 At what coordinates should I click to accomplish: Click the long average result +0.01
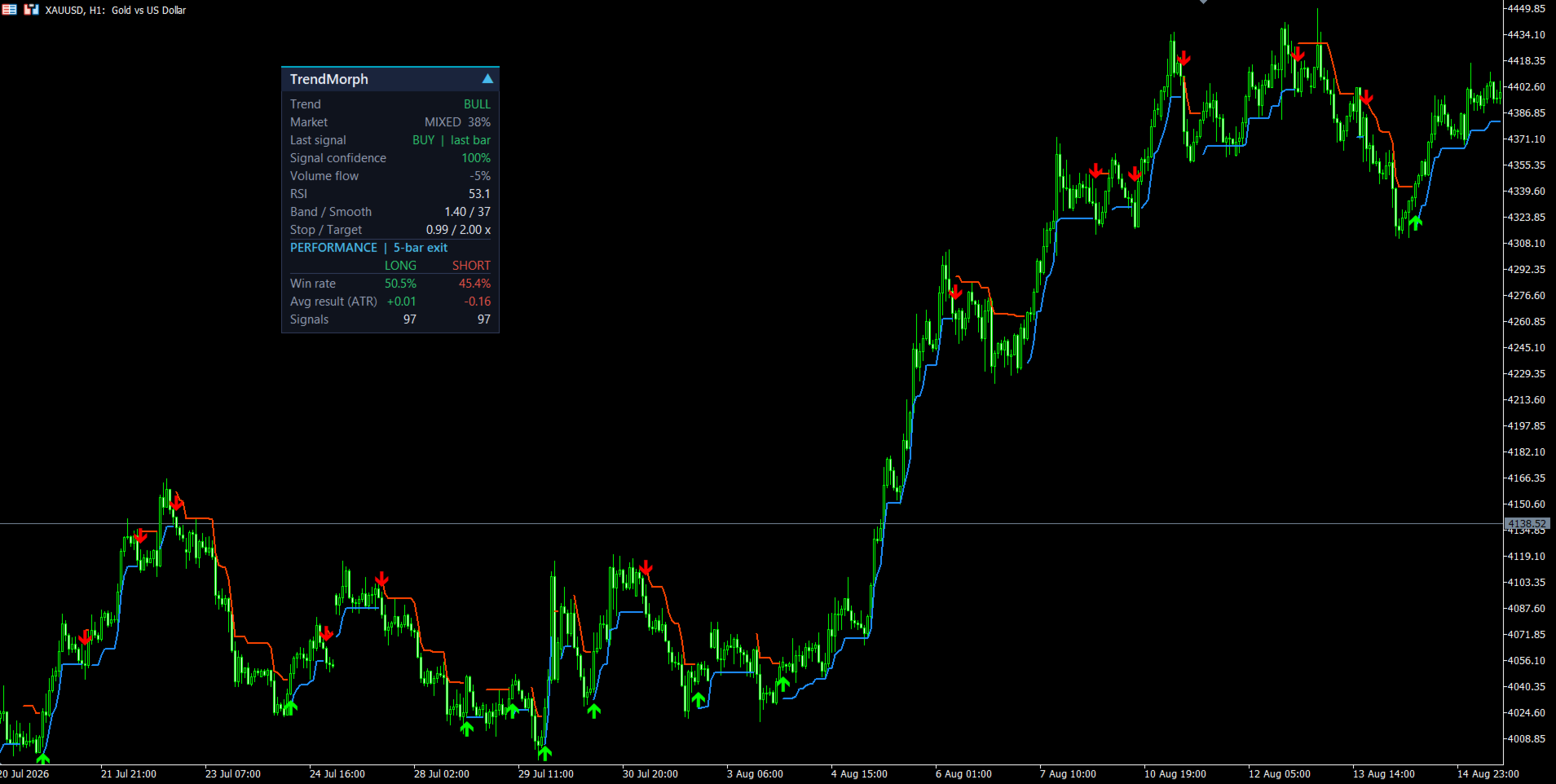point(402,302)
